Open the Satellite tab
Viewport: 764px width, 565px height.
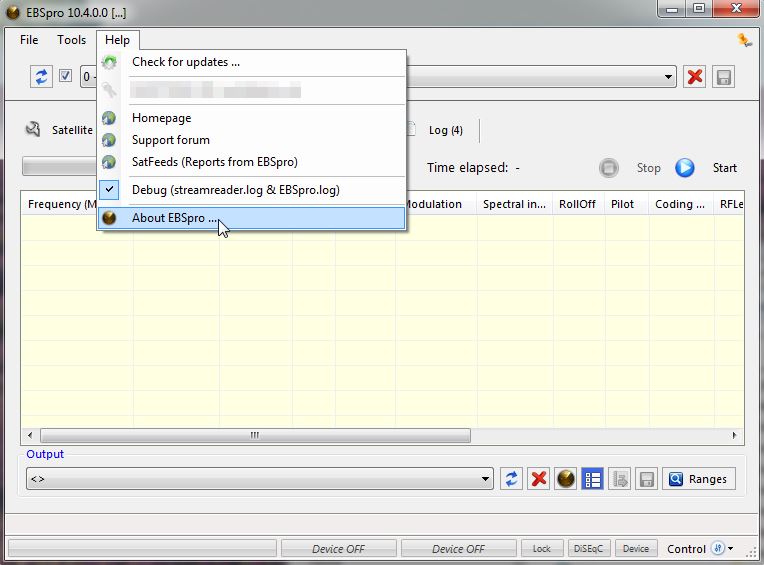pyautogui.click(x=72, y=130)
